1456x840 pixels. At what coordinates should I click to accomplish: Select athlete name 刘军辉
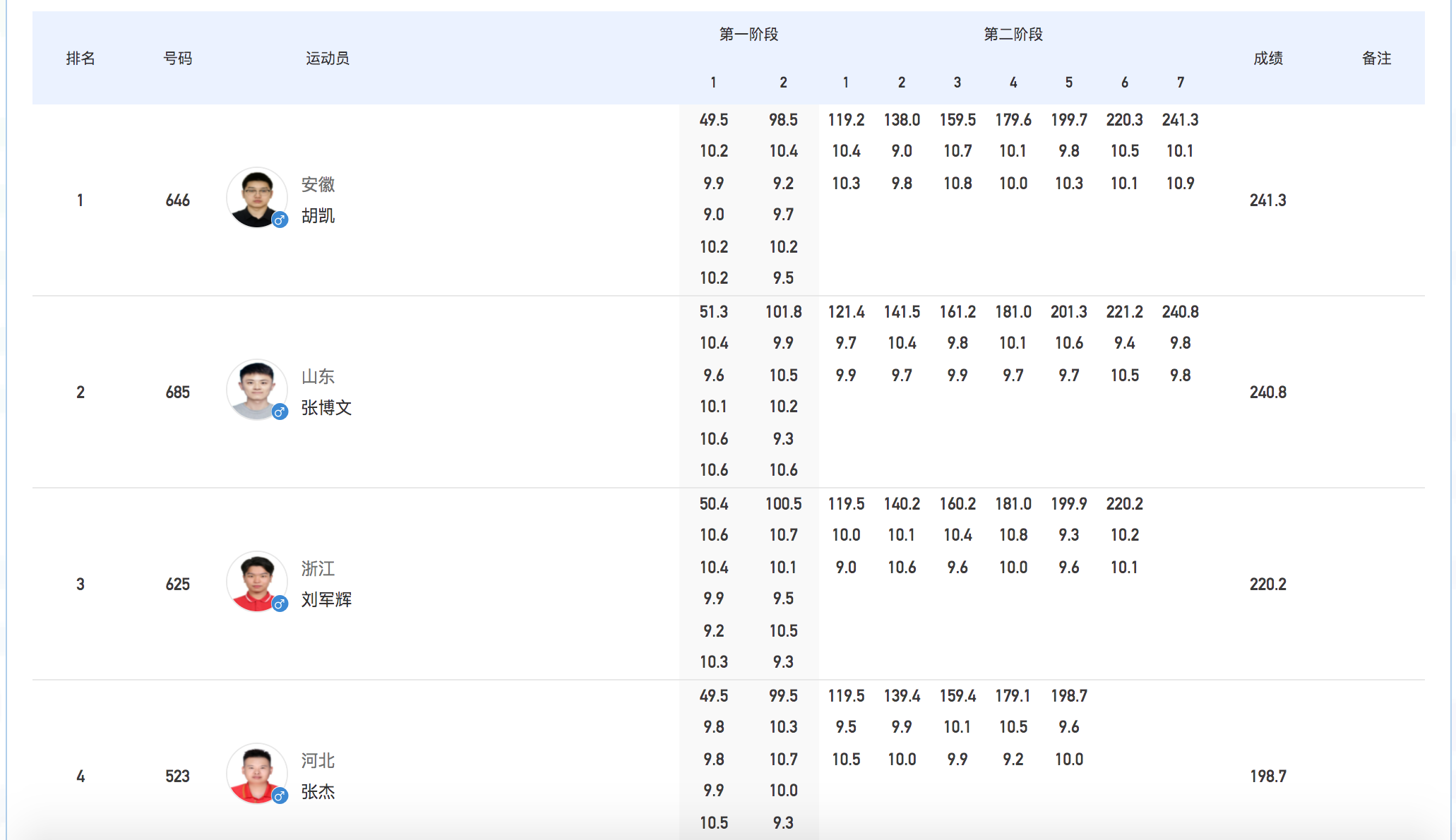(326, 600)
